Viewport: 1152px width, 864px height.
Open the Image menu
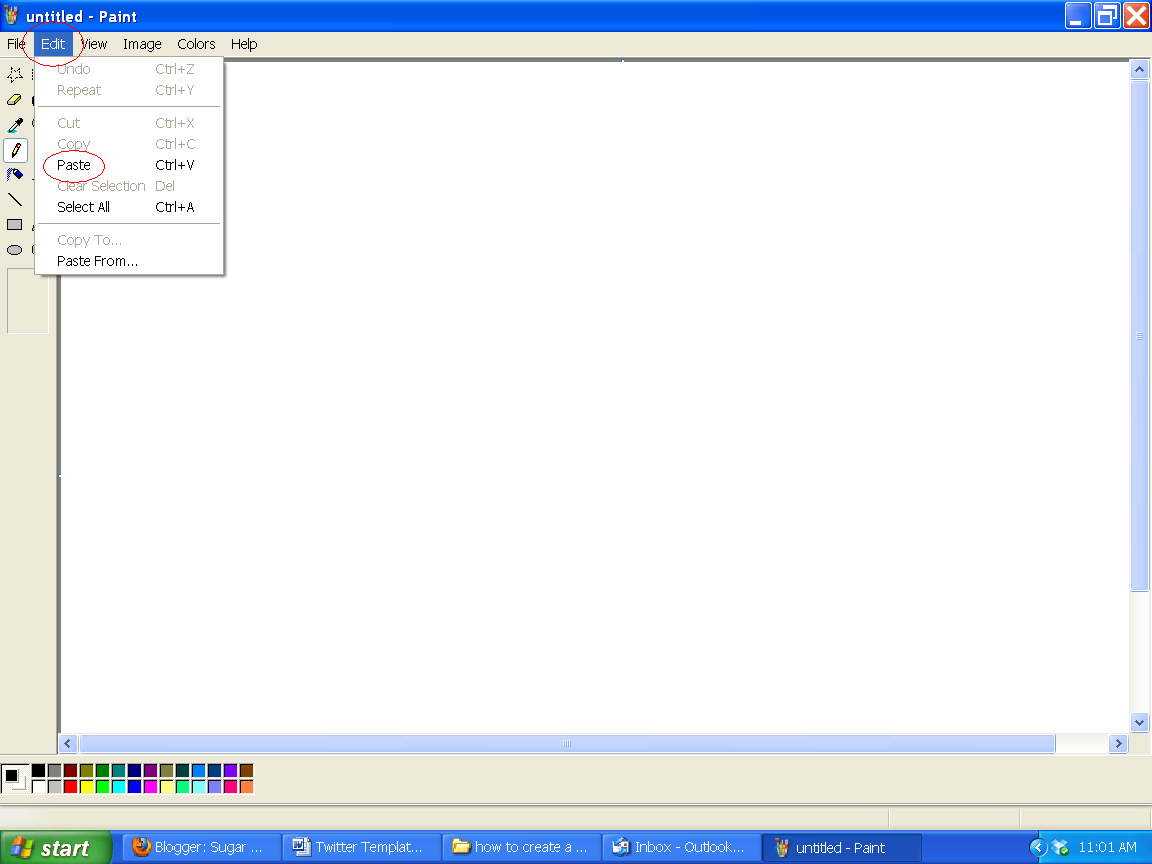pyautogui.click(x=142, y=44)
